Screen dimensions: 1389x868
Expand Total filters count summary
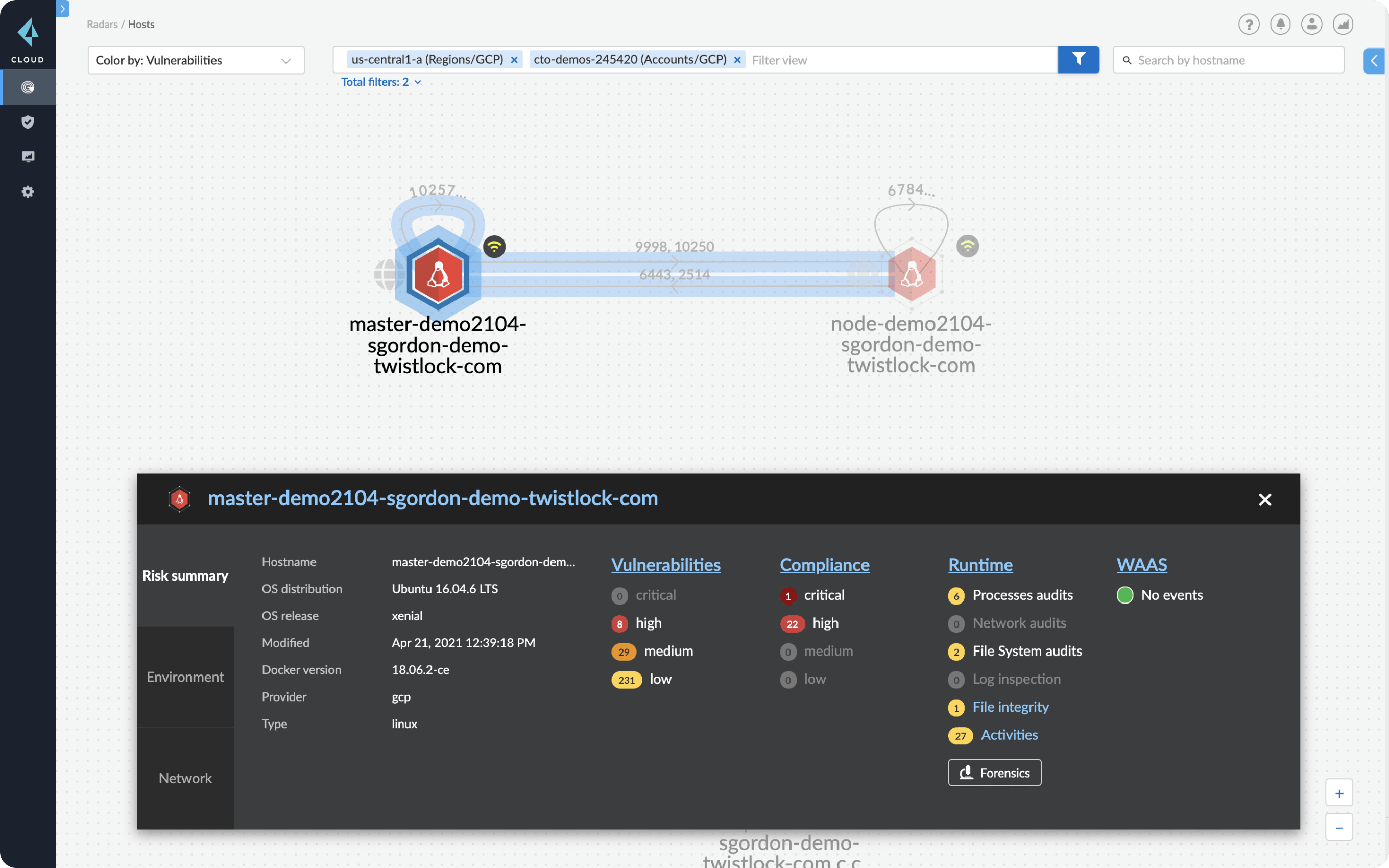(381, 81)
